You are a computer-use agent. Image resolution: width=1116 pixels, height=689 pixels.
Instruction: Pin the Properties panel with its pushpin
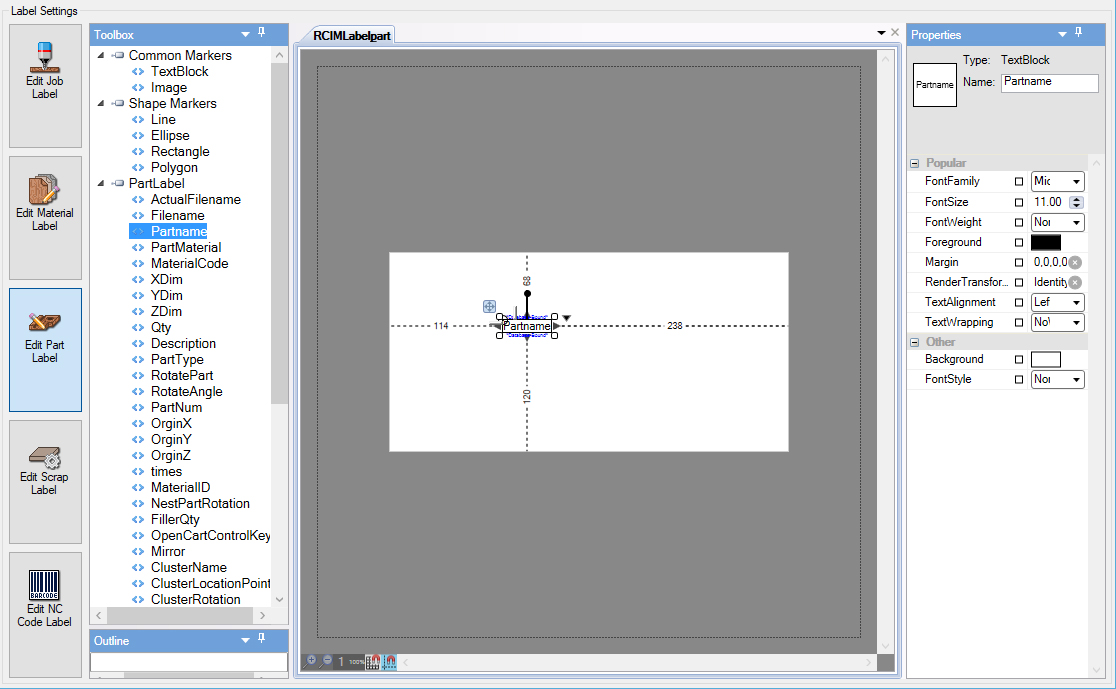coord(1077,33)
